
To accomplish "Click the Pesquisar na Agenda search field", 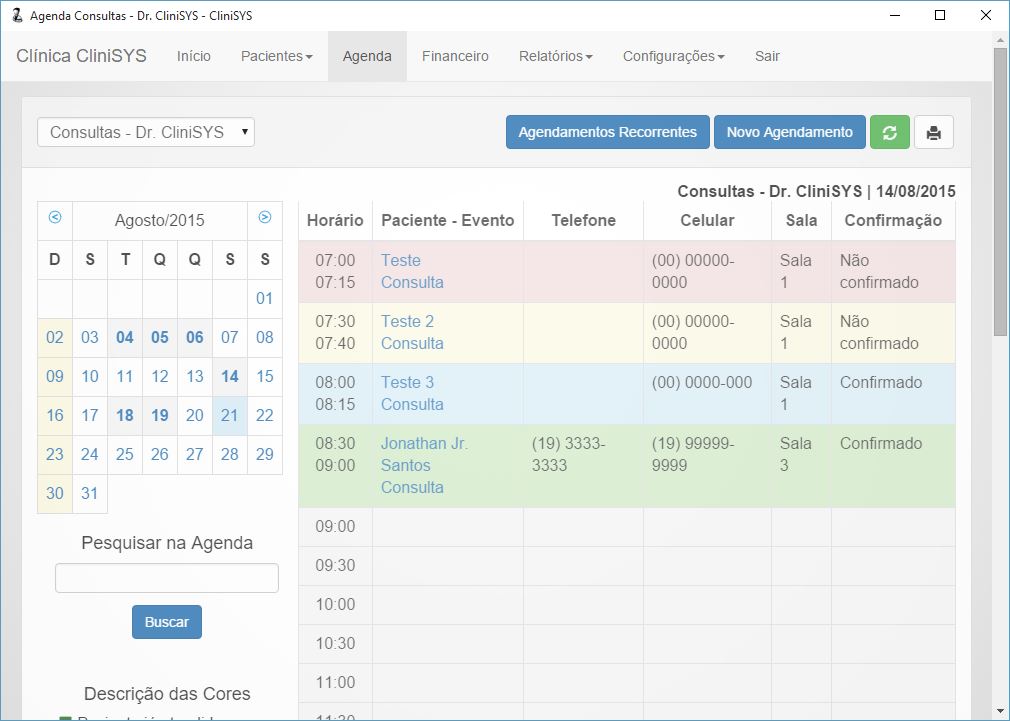I will (x=167, y=578).
